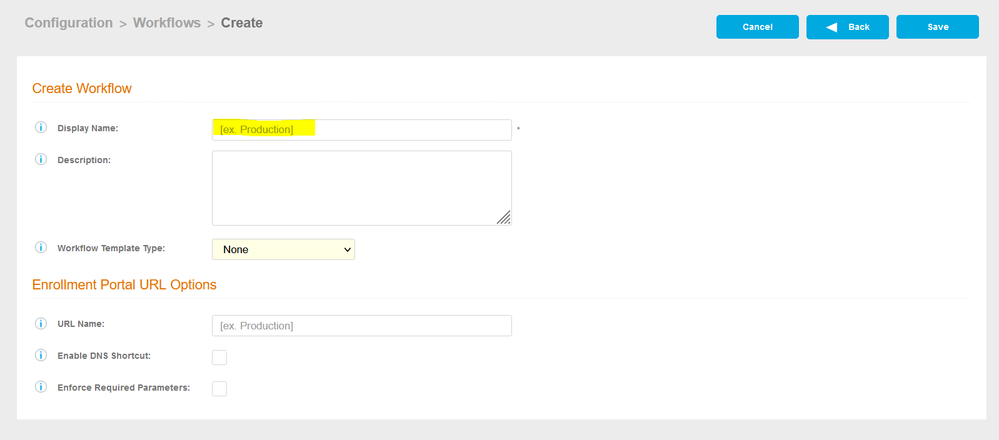Screen dimensions: 999x440
Task: Click the arrow icon on Back button
Action: 831,27
